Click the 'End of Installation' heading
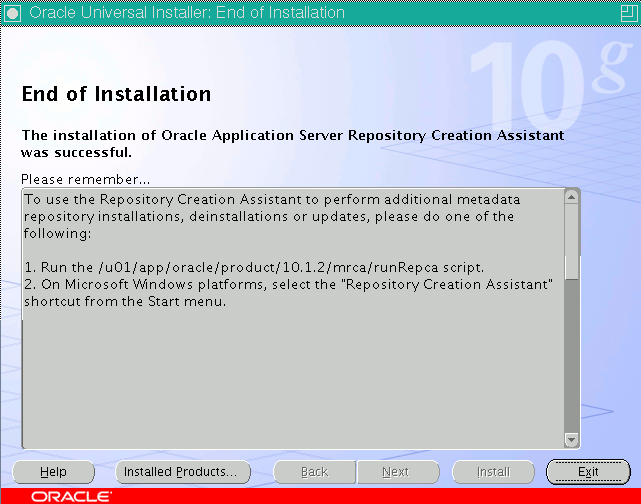 point(116,94)
